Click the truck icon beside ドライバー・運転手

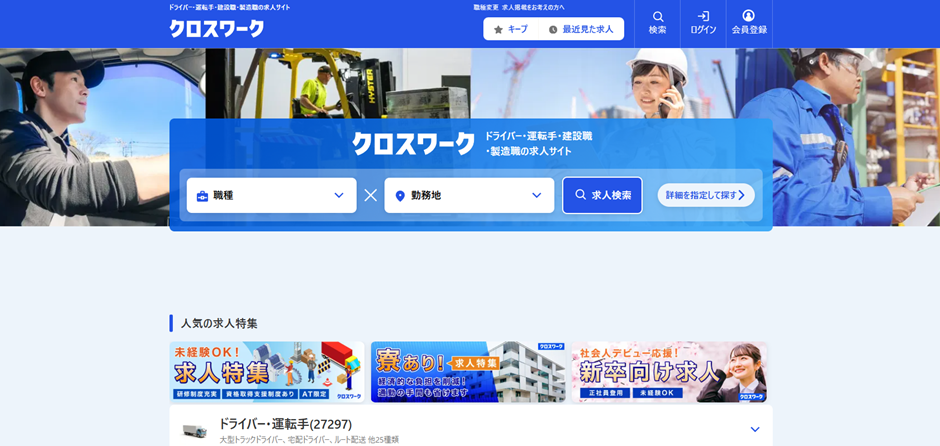[195, 430]
